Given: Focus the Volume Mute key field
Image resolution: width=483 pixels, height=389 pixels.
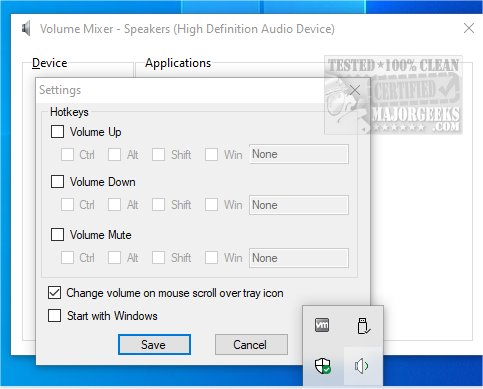Looking at the screenshot, I should tap(299, 258).
